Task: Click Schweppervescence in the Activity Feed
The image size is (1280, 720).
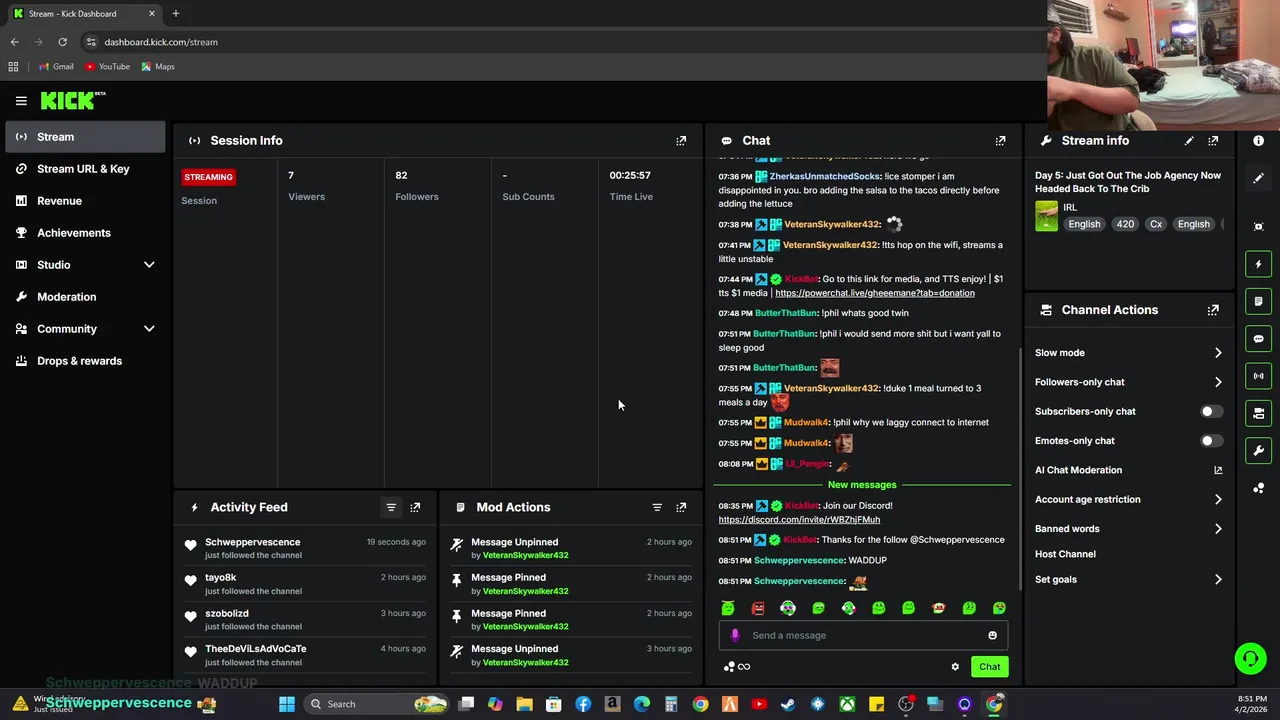Action: pyautogui.click(x=253, y=542)
